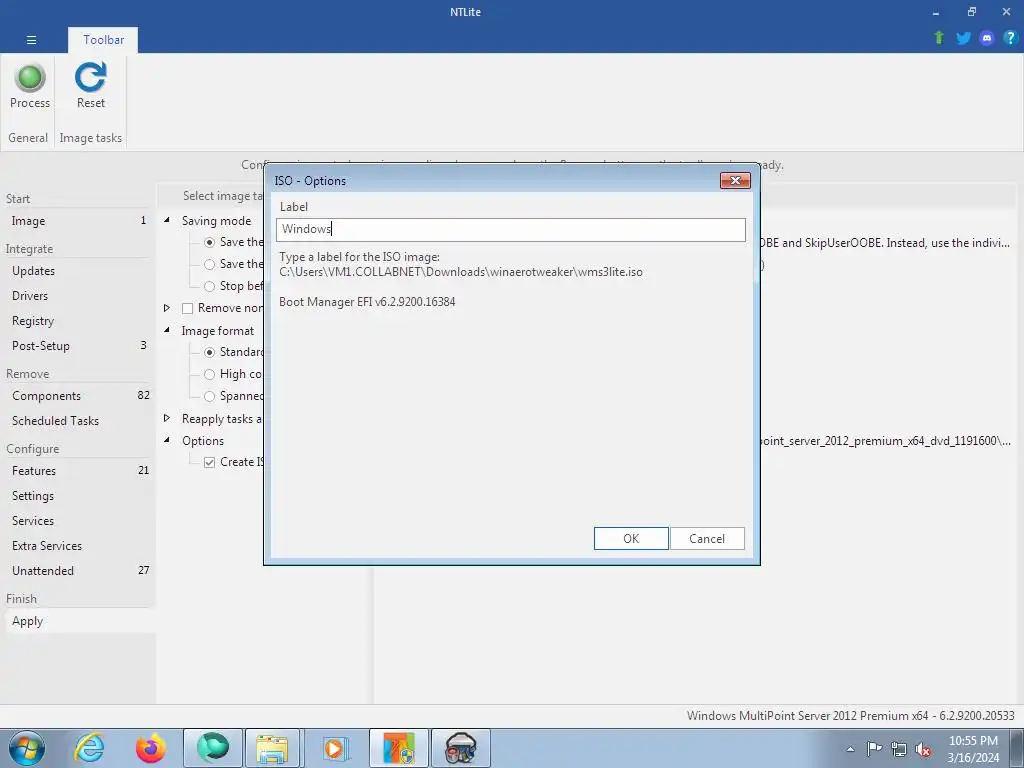Screen dimensions: 1024x768
Task: Click the blue help question mark icon
Action: tap(1010, 38)
